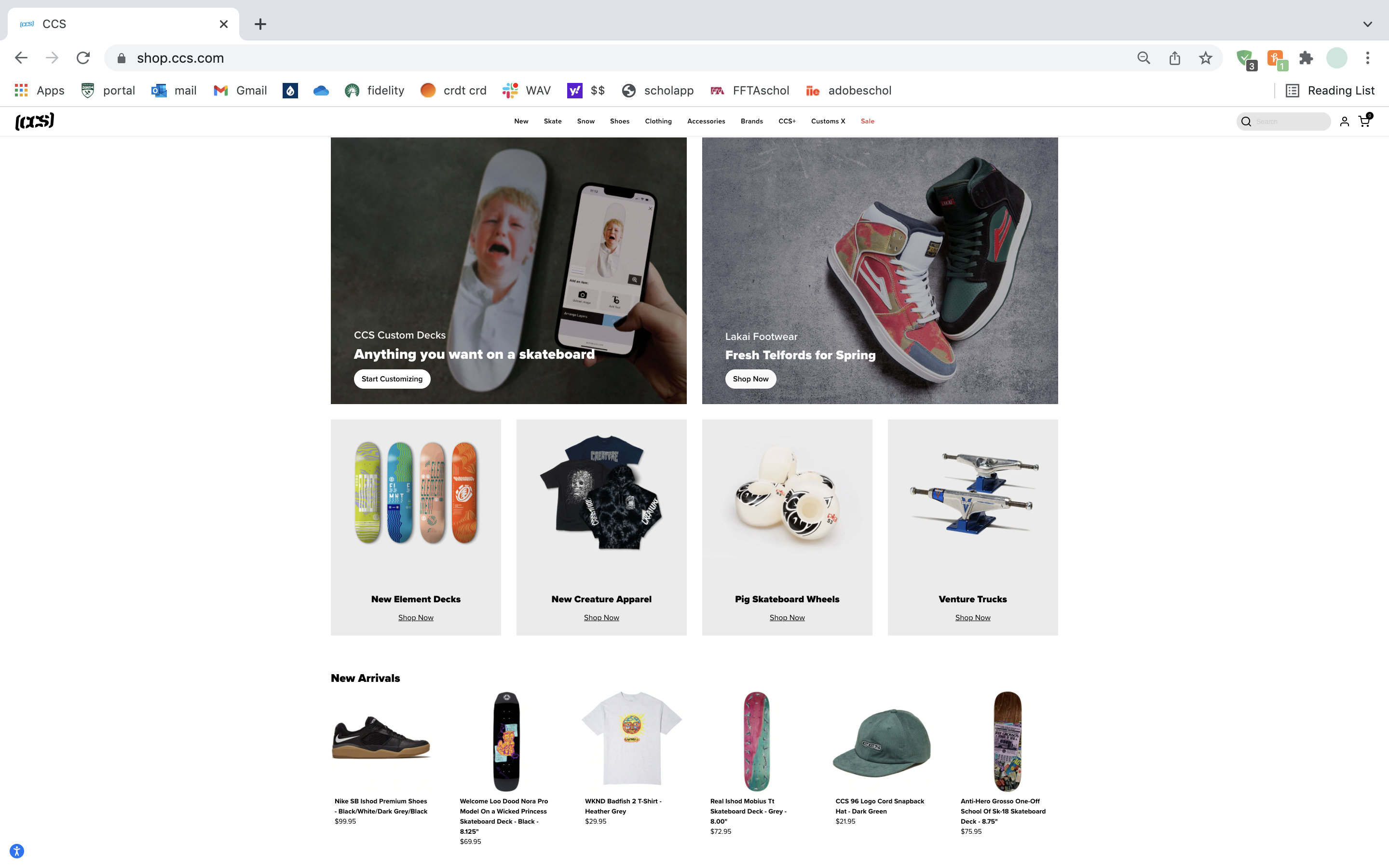Open the browser Extensions puzzle icon
Viewport: 1389px width, 868px height.
[1306, 58]
